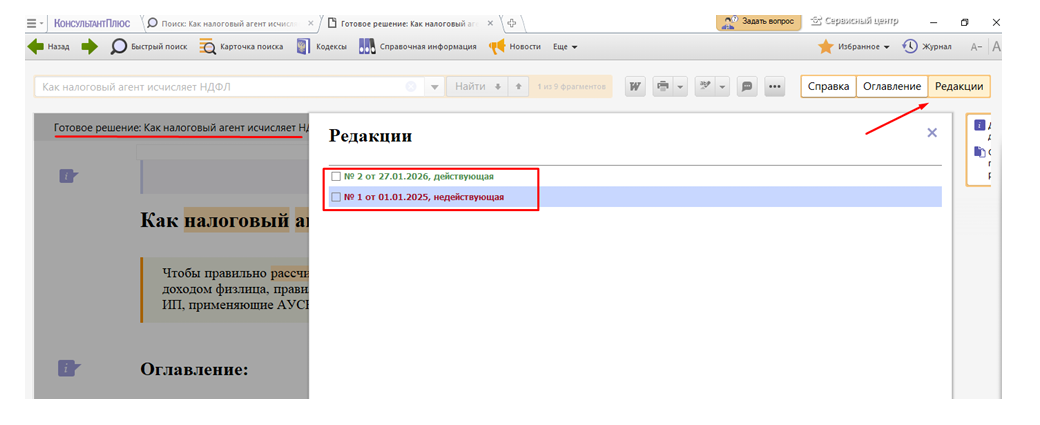
Task: Switch to the Справка tab
Action: pos(828,87)
